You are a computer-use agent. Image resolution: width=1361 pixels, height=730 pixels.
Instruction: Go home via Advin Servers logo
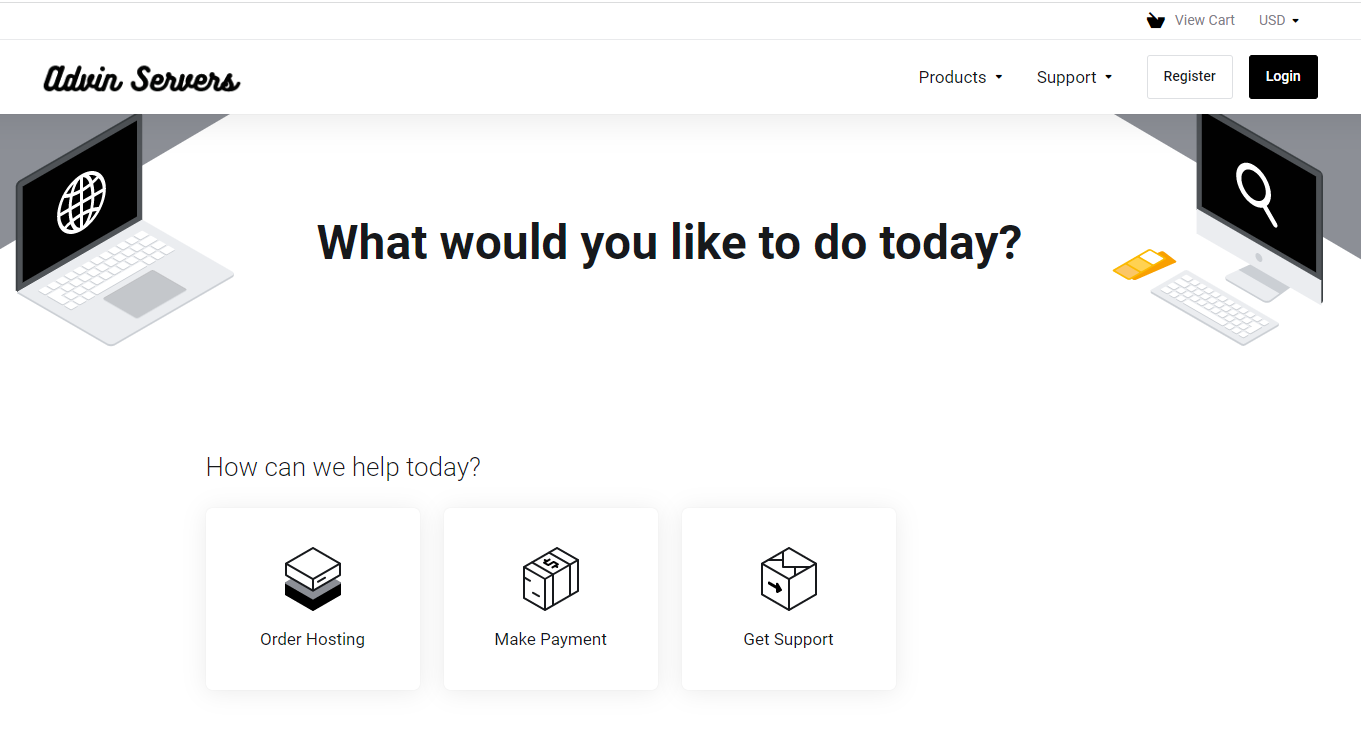click(x=142, y=78)
